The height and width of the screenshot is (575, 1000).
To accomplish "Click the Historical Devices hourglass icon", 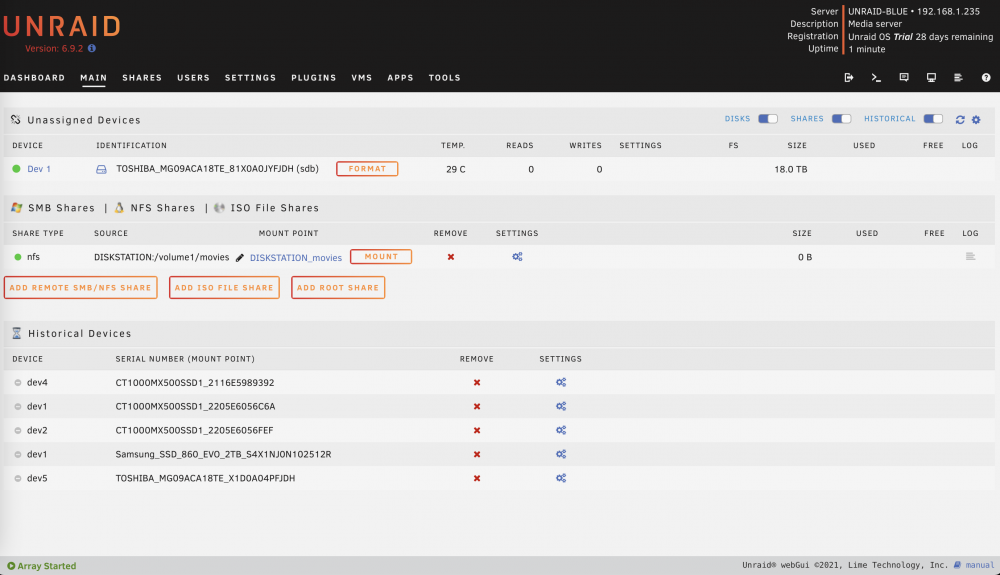I will (x=17, y=333).
